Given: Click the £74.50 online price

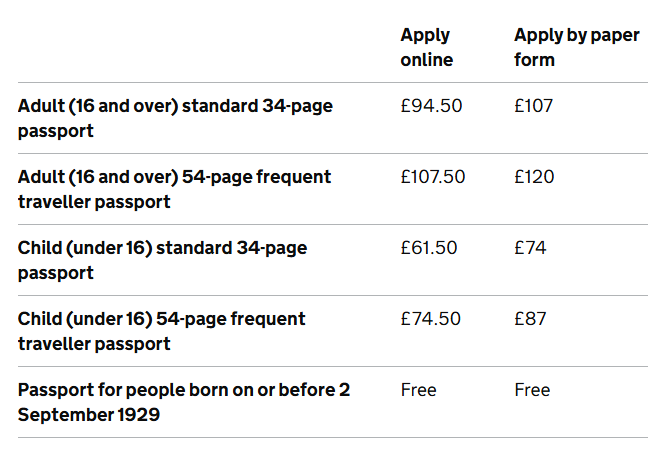Looking at the screenshot, I should pos(430,319).
